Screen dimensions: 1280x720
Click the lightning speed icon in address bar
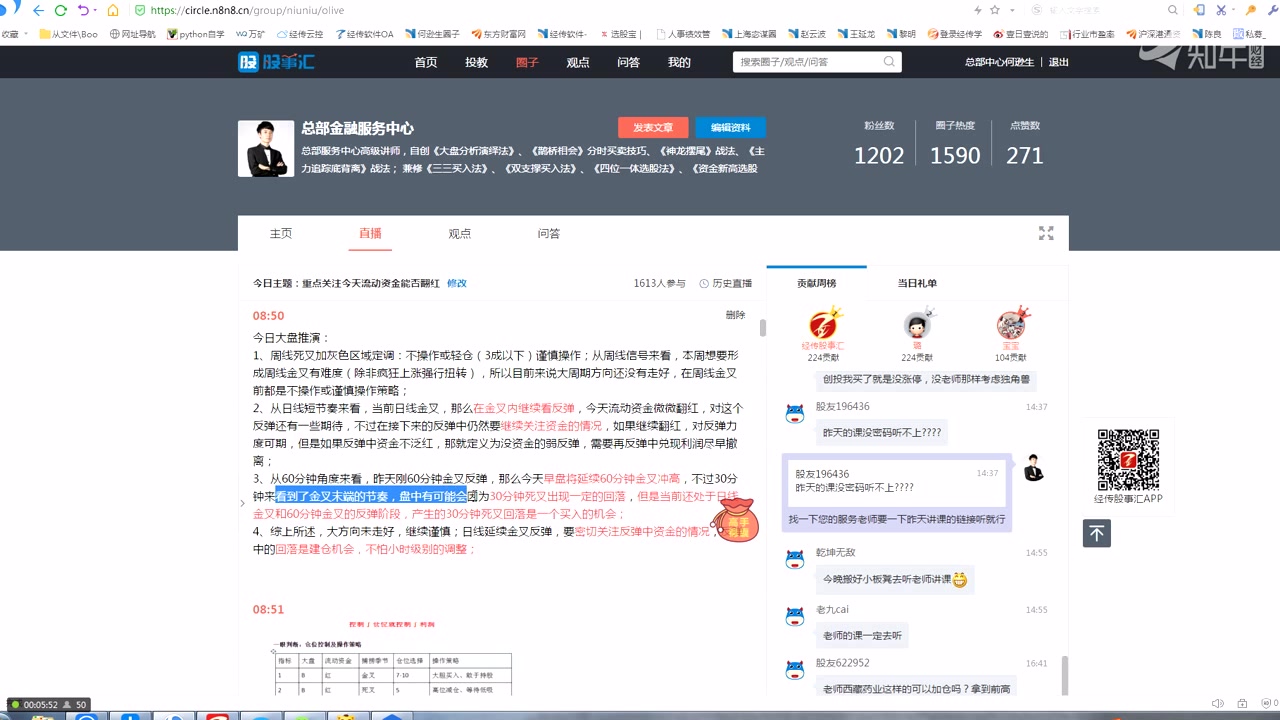pyautogui.click(x=978, y=10)
